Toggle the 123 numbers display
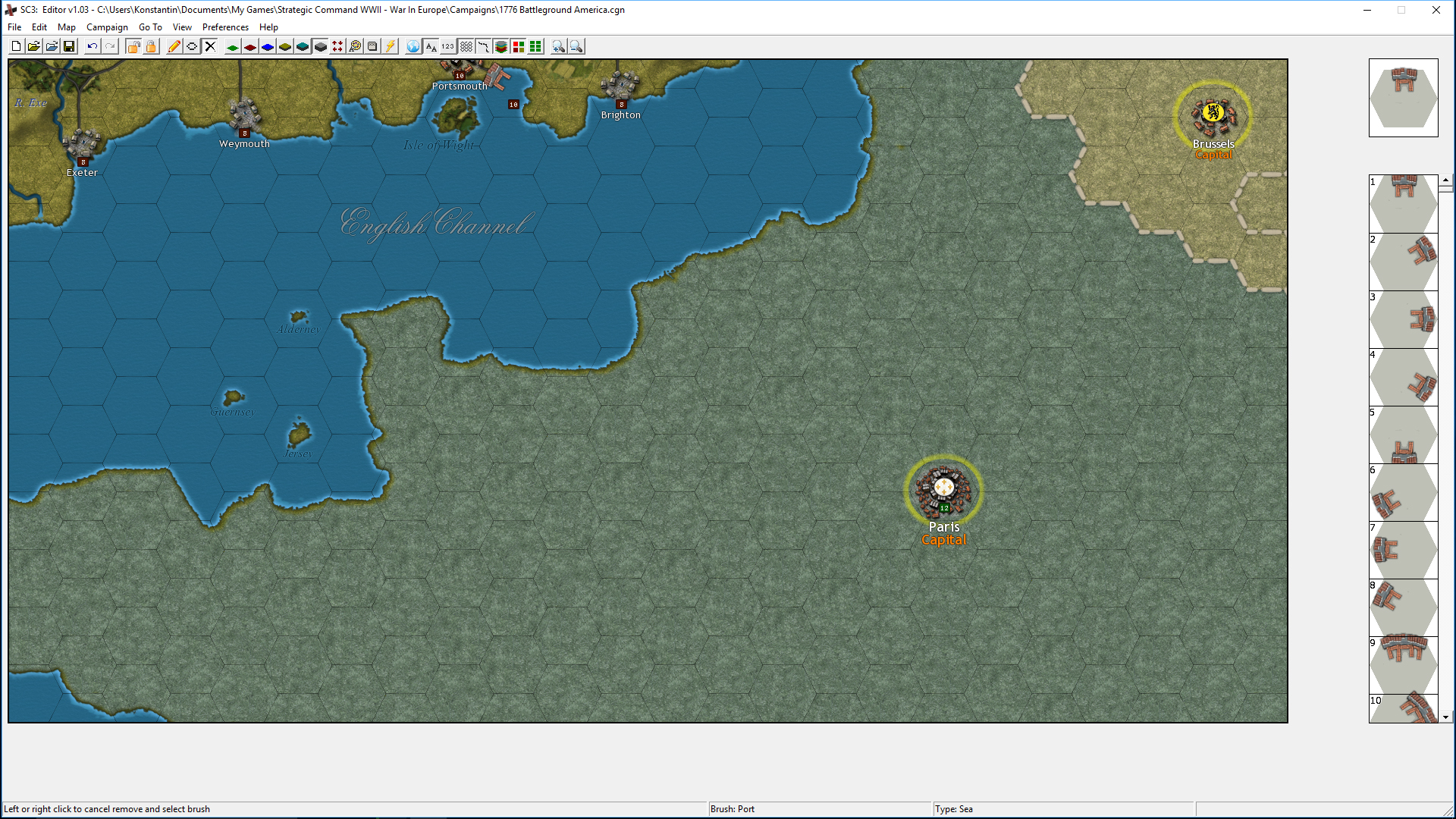This screenshot has width=1456, height=819. [448, 46]
